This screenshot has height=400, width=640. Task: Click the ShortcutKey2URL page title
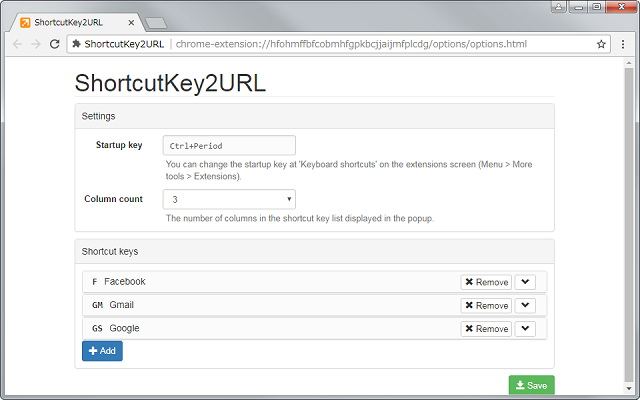pyautogui.click(x=170, y=83)
